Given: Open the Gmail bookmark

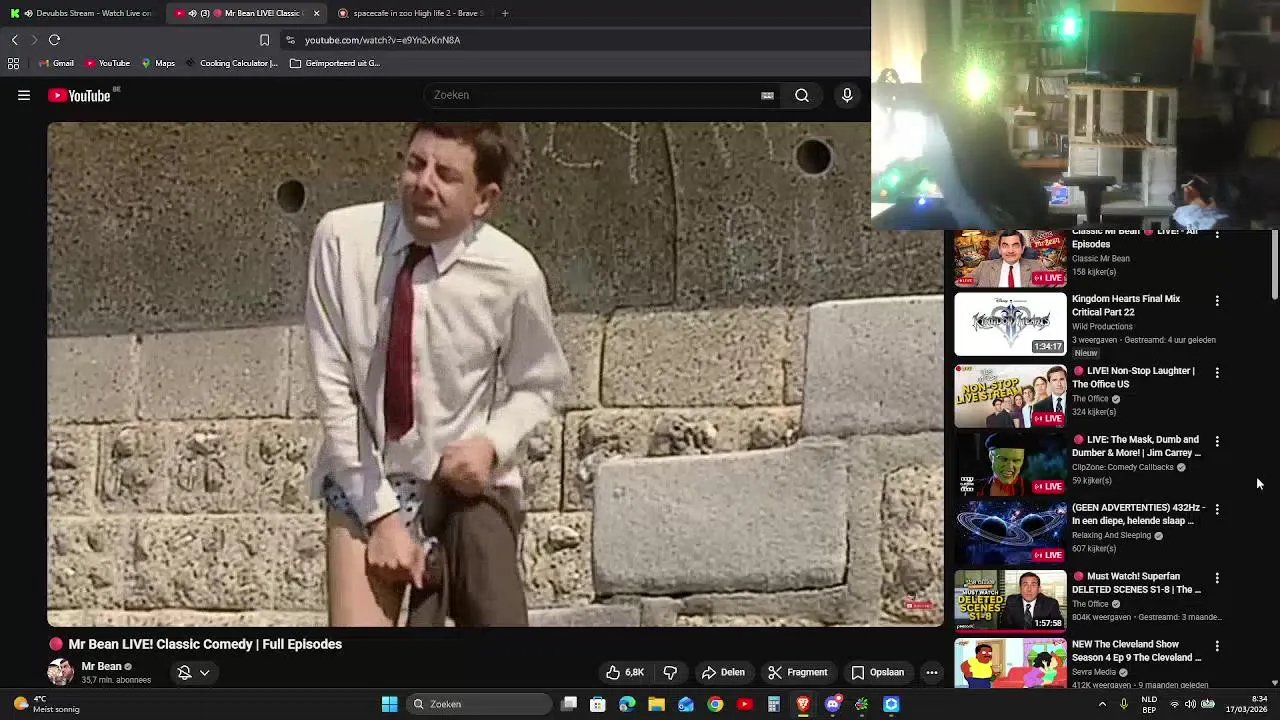Looking at the screenshot, I should tap(56, 63).
